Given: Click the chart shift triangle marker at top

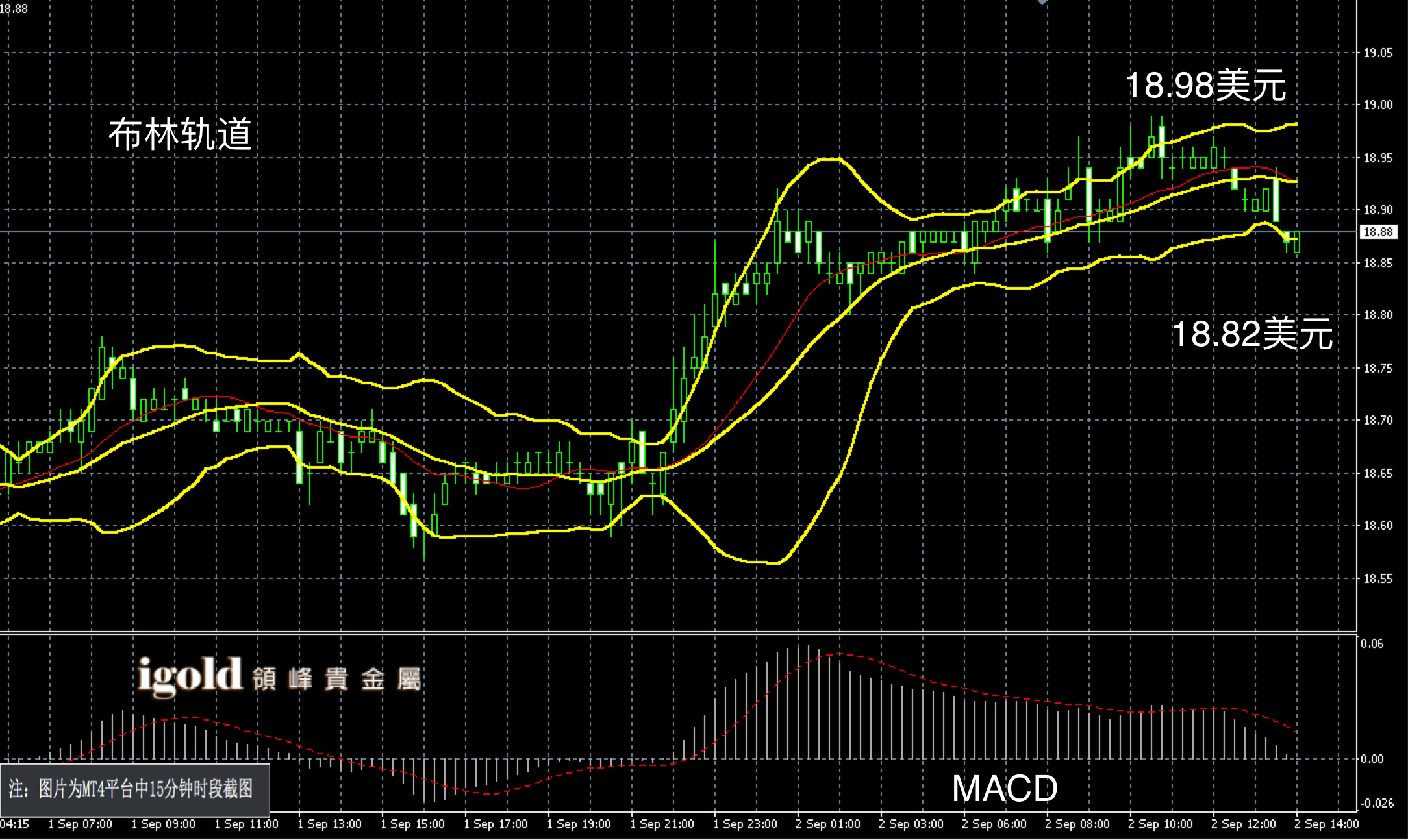Looking at the screenshot, I should 1042,3.
